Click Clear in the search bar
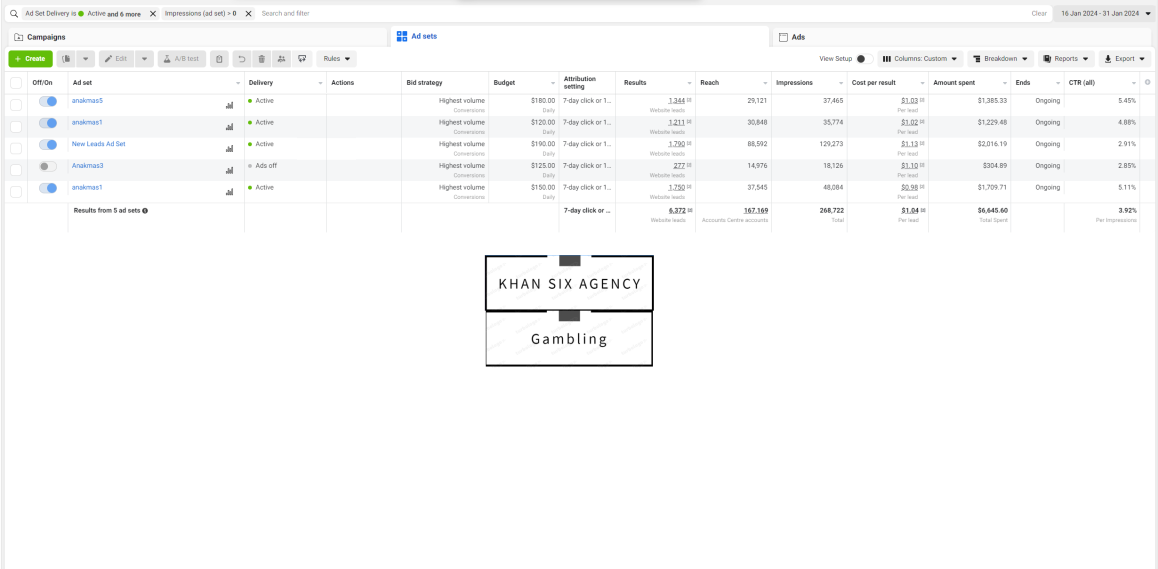Image resolution: width=1158 pixels, height=569 pixels. click(1039, 13)
